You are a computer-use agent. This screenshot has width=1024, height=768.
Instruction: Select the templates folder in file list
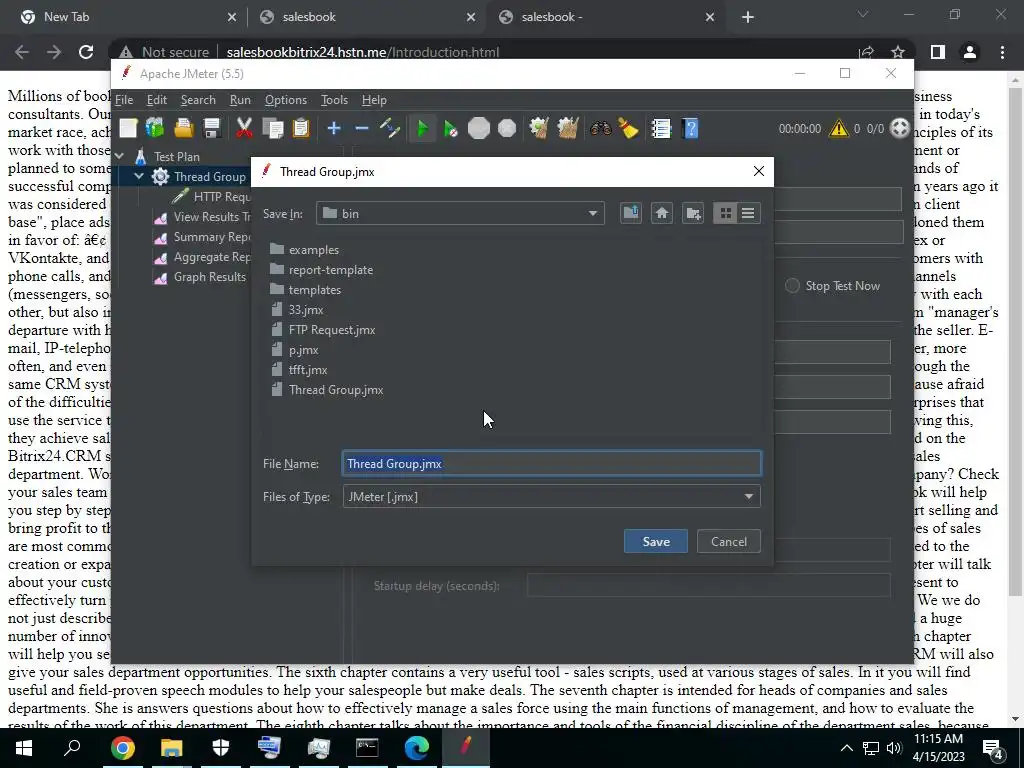[306, 290]
